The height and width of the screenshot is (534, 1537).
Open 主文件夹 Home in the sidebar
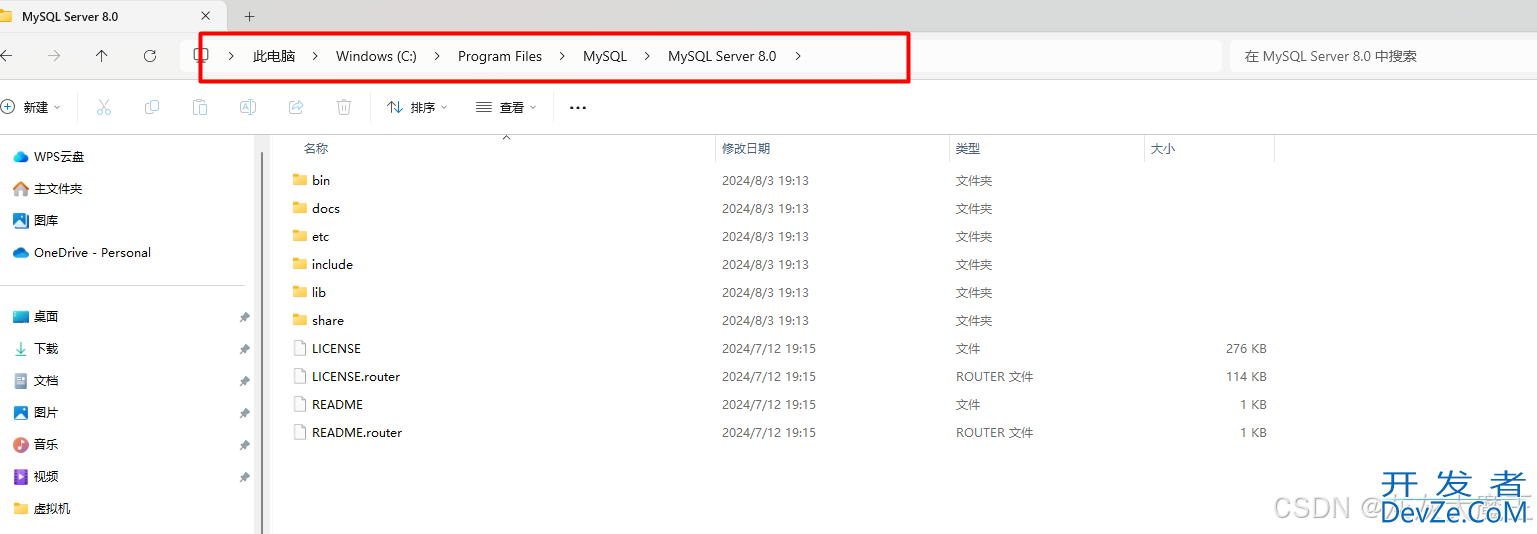(46, 188)
